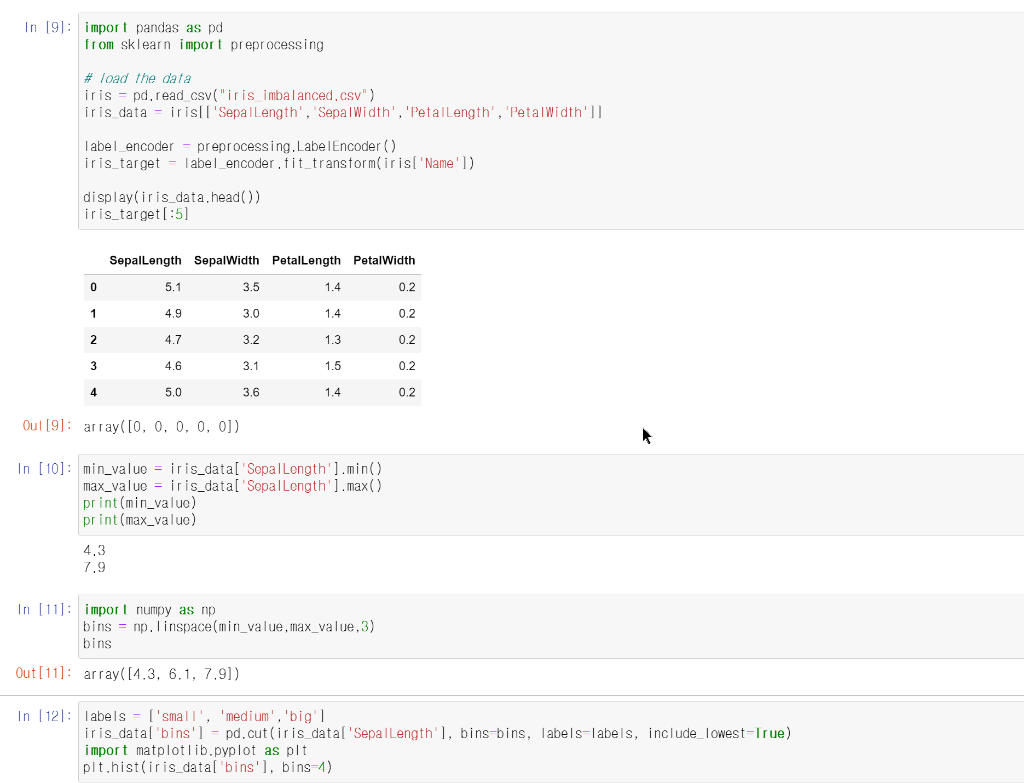The width and height of the screenshot is (1024, 783).
Task: Click the plt.hist line in cell 12
Action: click(x=208, y=767)
